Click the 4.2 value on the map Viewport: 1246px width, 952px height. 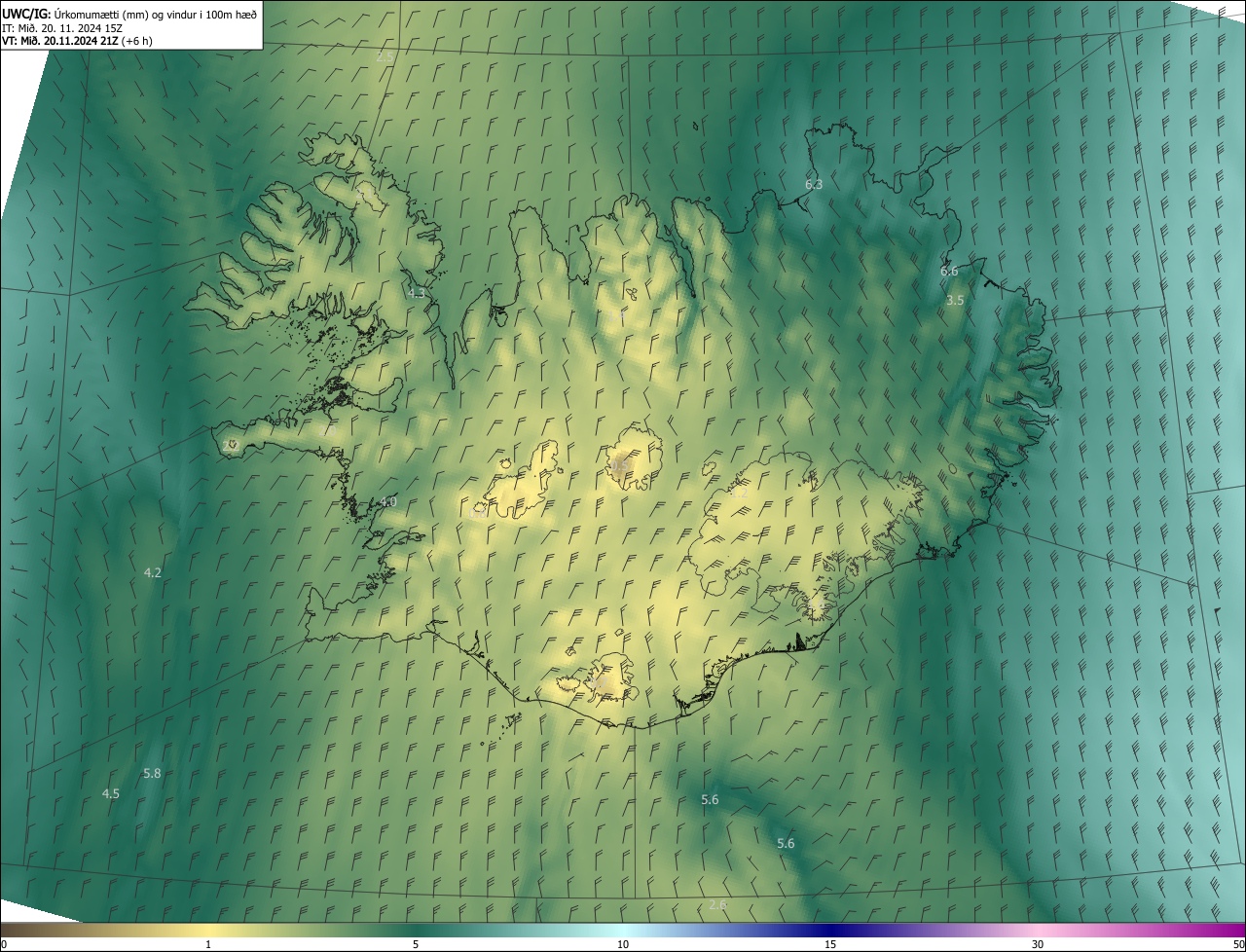pos(152,573)
